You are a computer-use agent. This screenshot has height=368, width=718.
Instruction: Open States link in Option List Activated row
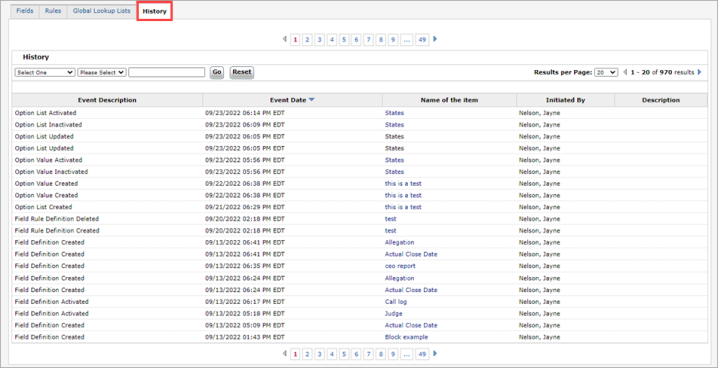coord(394,113)
